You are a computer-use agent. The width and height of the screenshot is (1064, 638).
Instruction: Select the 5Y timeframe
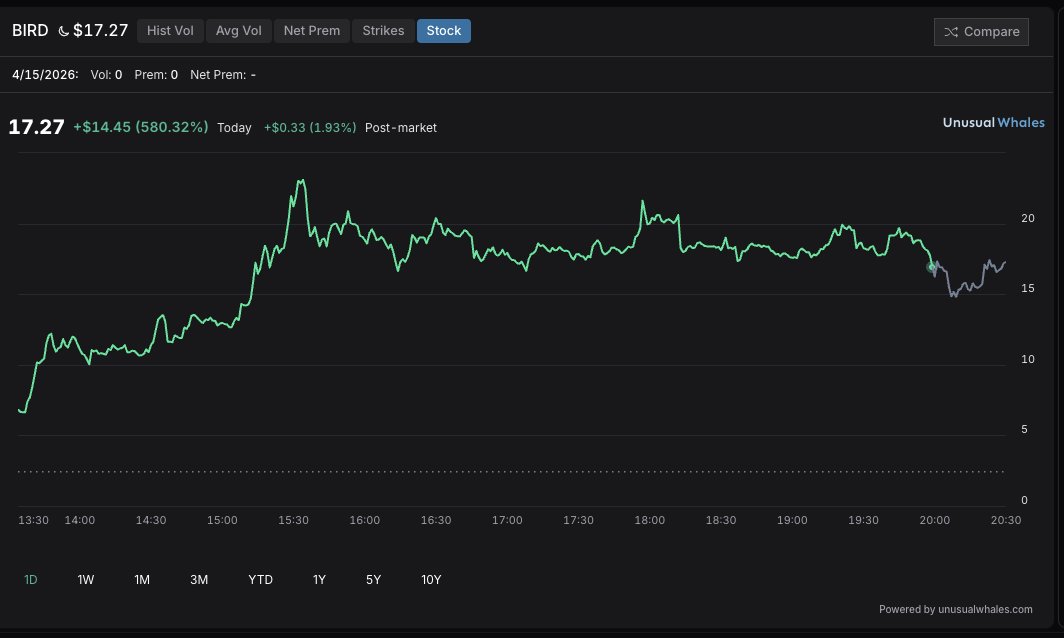(373, 579)
